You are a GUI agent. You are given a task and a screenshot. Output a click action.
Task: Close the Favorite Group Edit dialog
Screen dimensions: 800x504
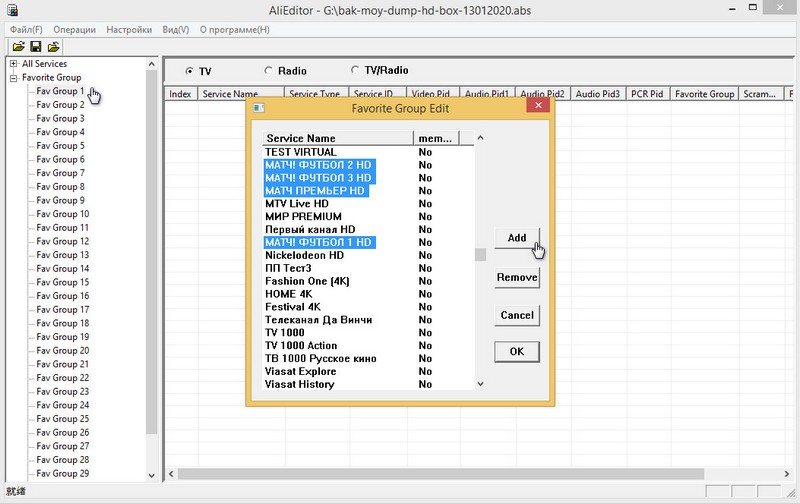(538, 106)
